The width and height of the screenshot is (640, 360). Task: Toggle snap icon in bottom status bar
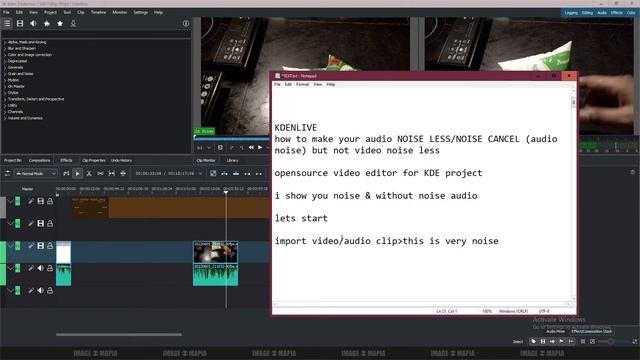tap(571, 342)
